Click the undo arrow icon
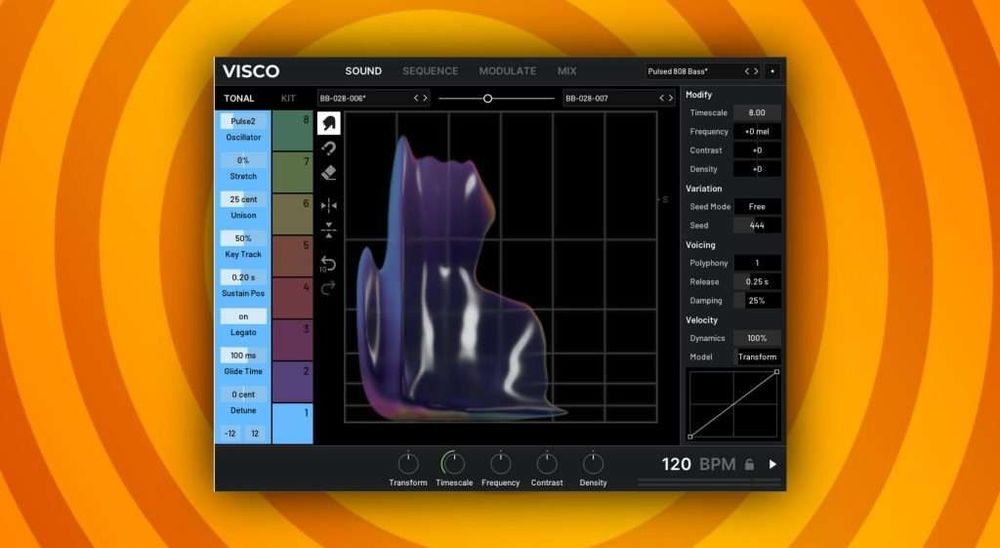Viewport: 1000px width, 548px height. coord(328,263)
